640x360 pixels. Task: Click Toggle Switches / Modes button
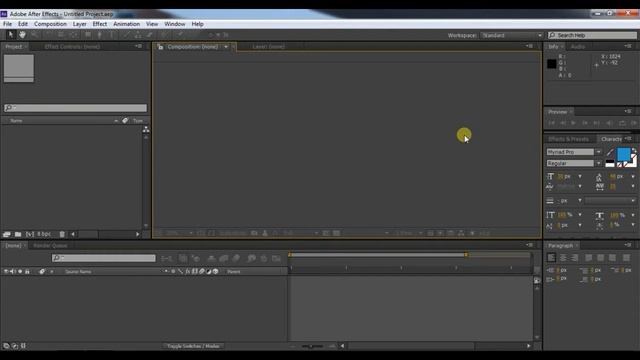pyautogui.click(x=193, y=346)
